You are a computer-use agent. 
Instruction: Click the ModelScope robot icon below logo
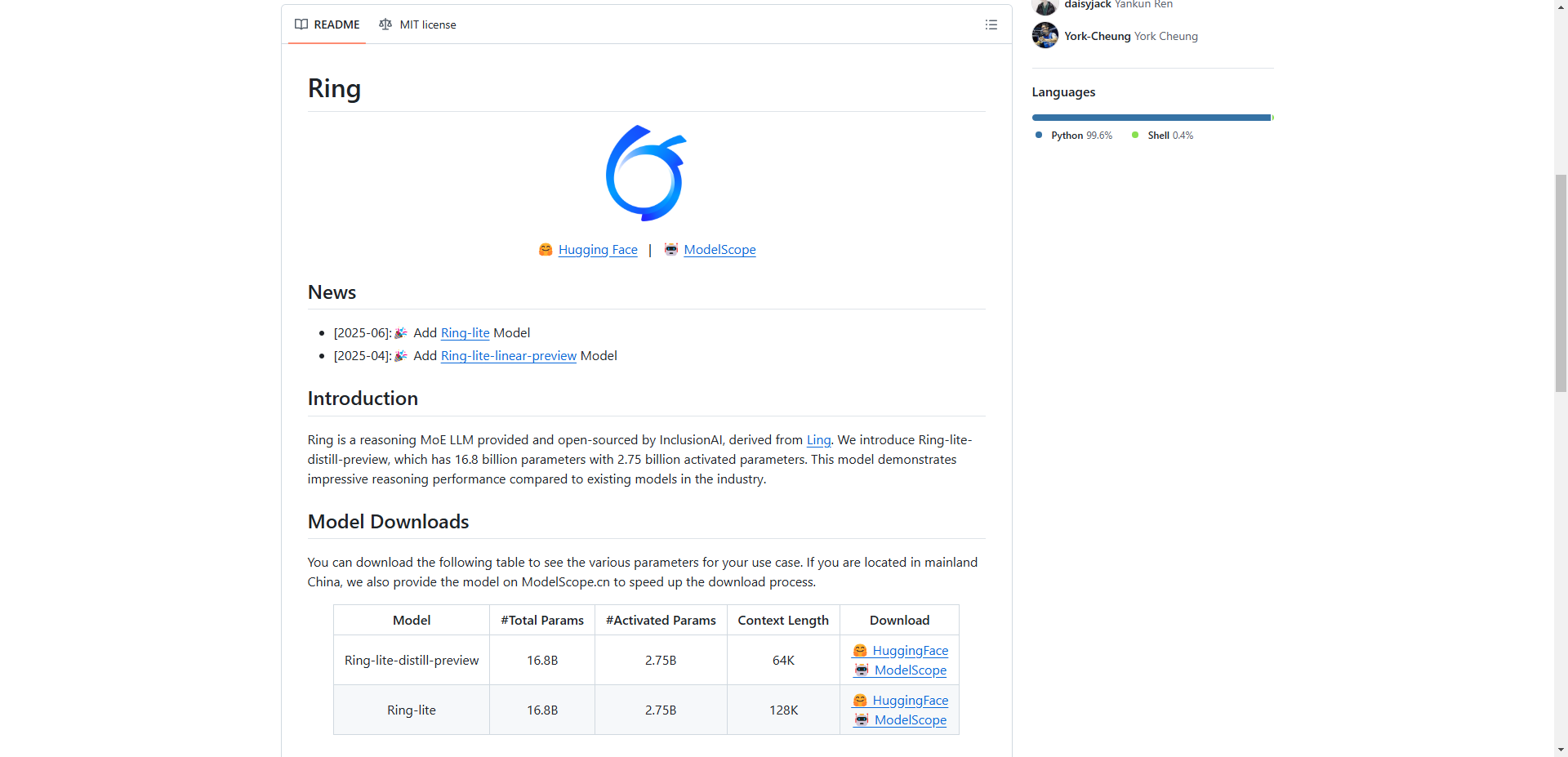pyautogui.click(x=670, y=250)
